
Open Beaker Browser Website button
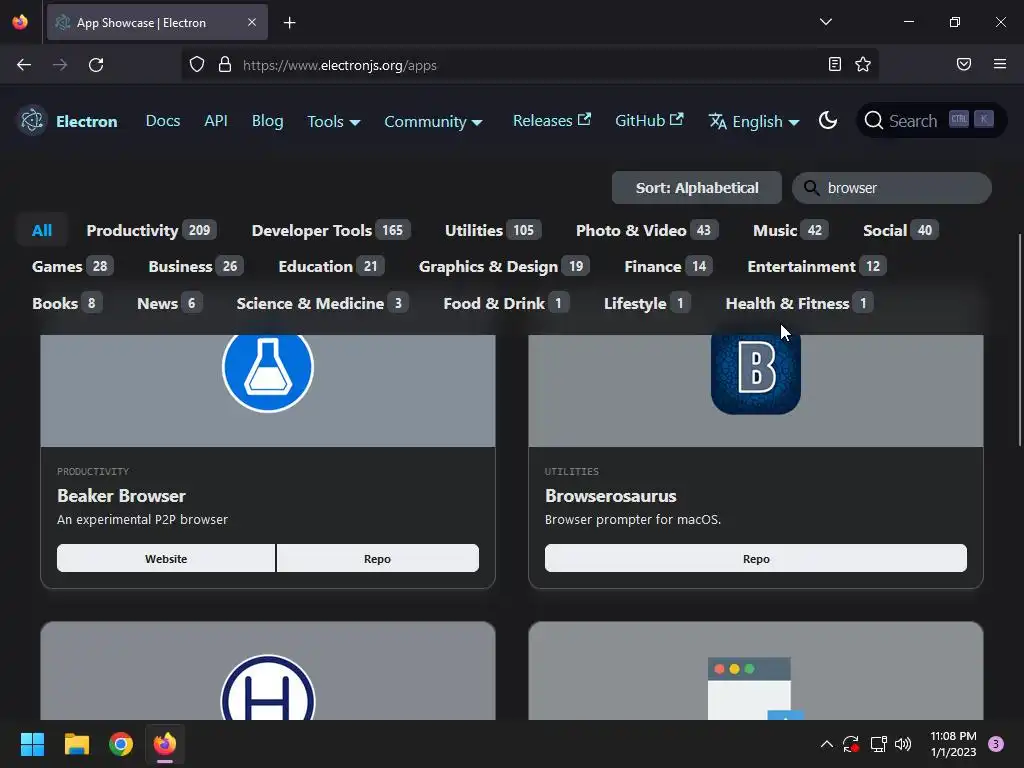click(x=166, y=558)
